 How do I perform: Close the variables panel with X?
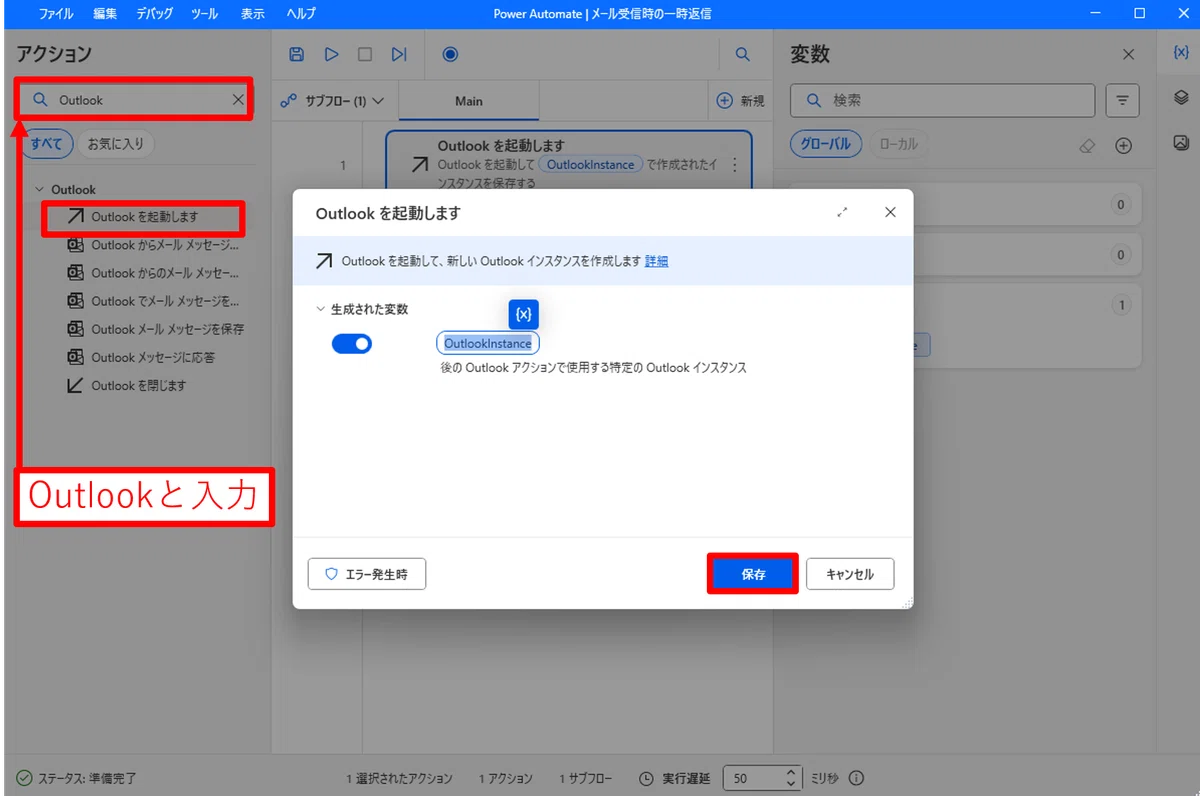(x=1128, y=55)
